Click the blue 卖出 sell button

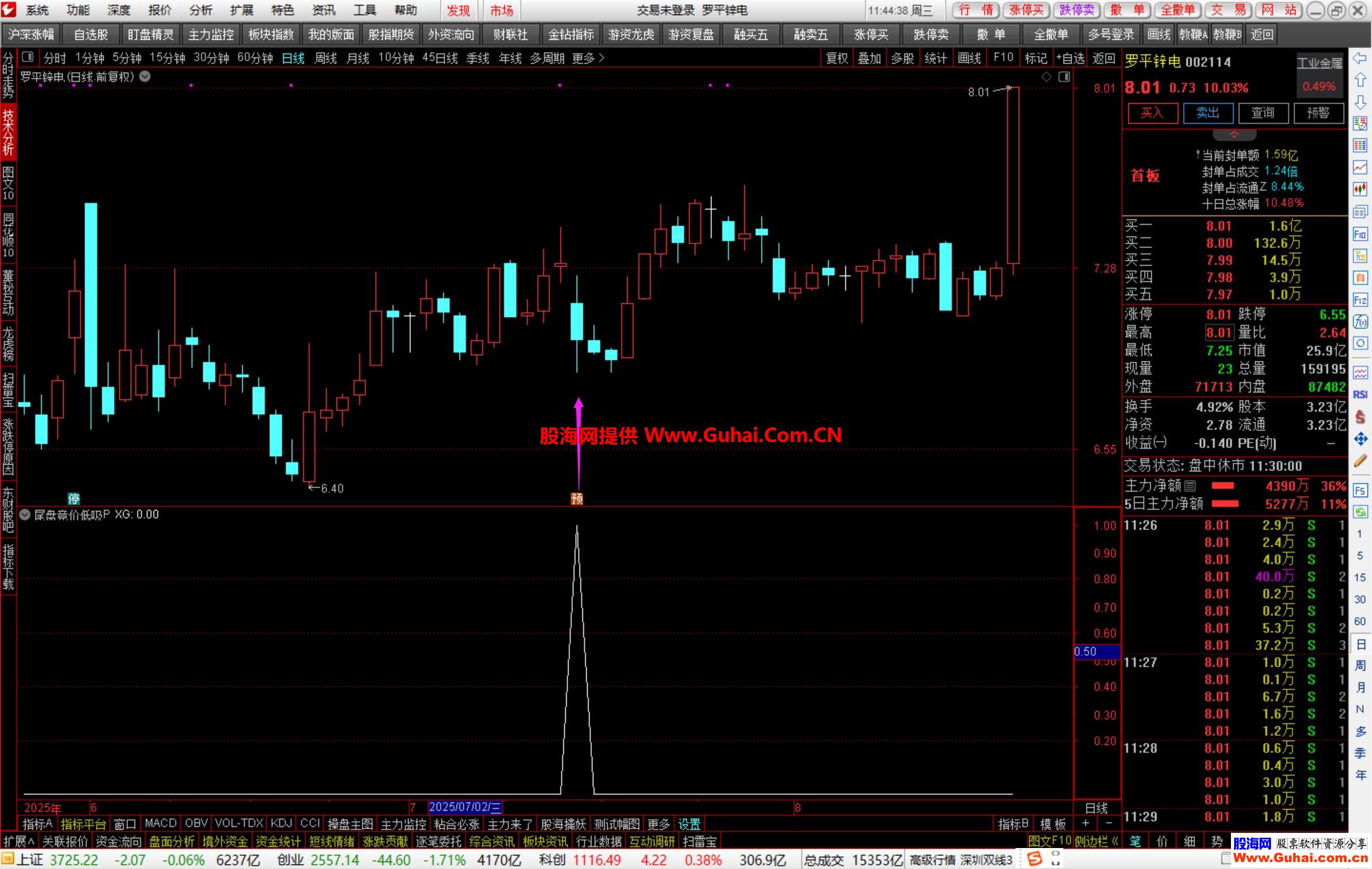pyautogui.click(x=1207, y=113)
